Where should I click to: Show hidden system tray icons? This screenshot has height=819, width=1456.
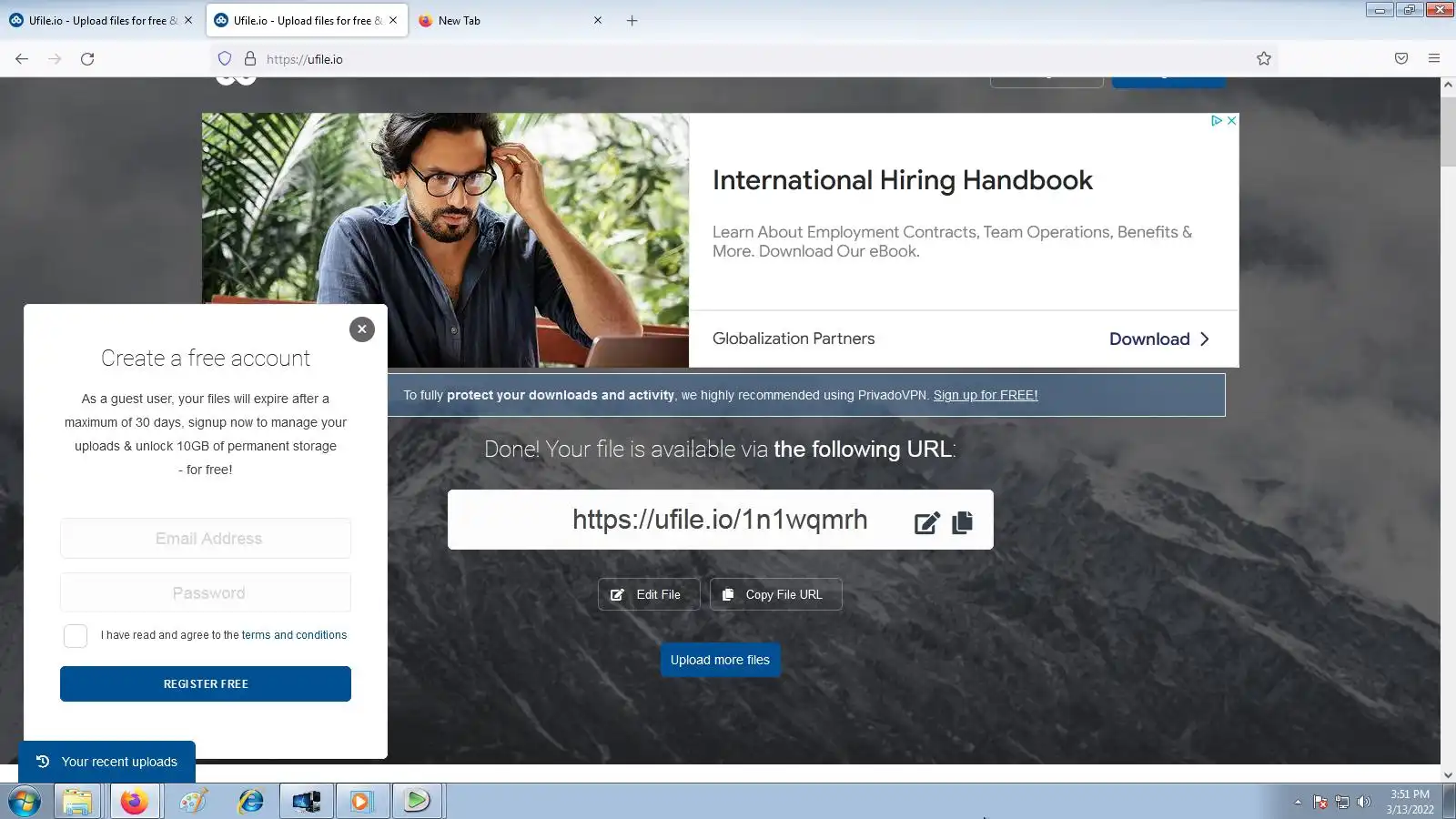point(1298,802)
